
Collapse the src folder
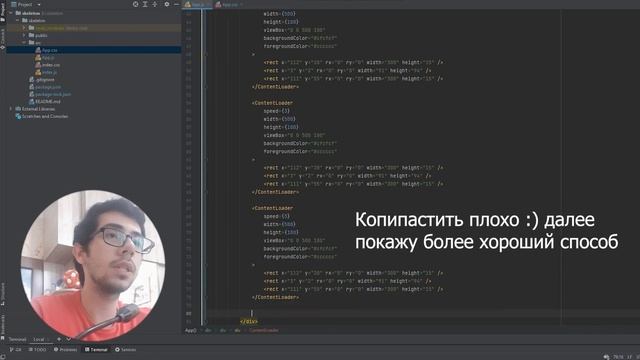24,42
